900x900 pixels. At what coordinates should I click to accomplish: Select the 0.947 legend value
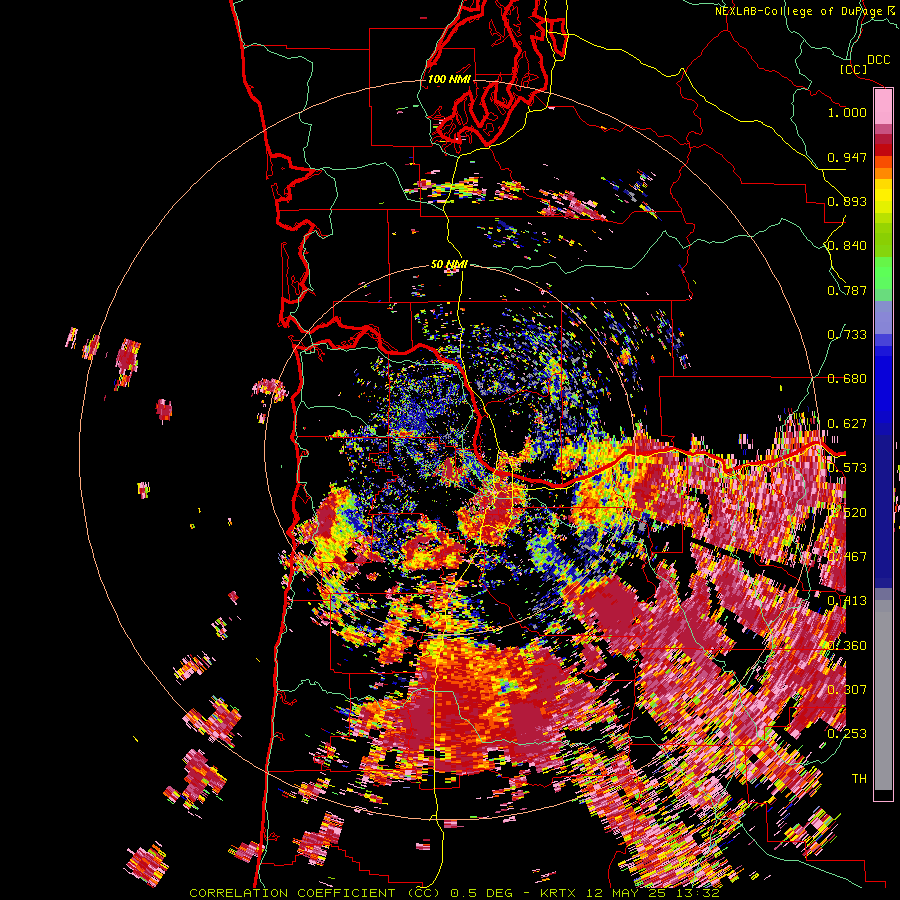(847, 157)
